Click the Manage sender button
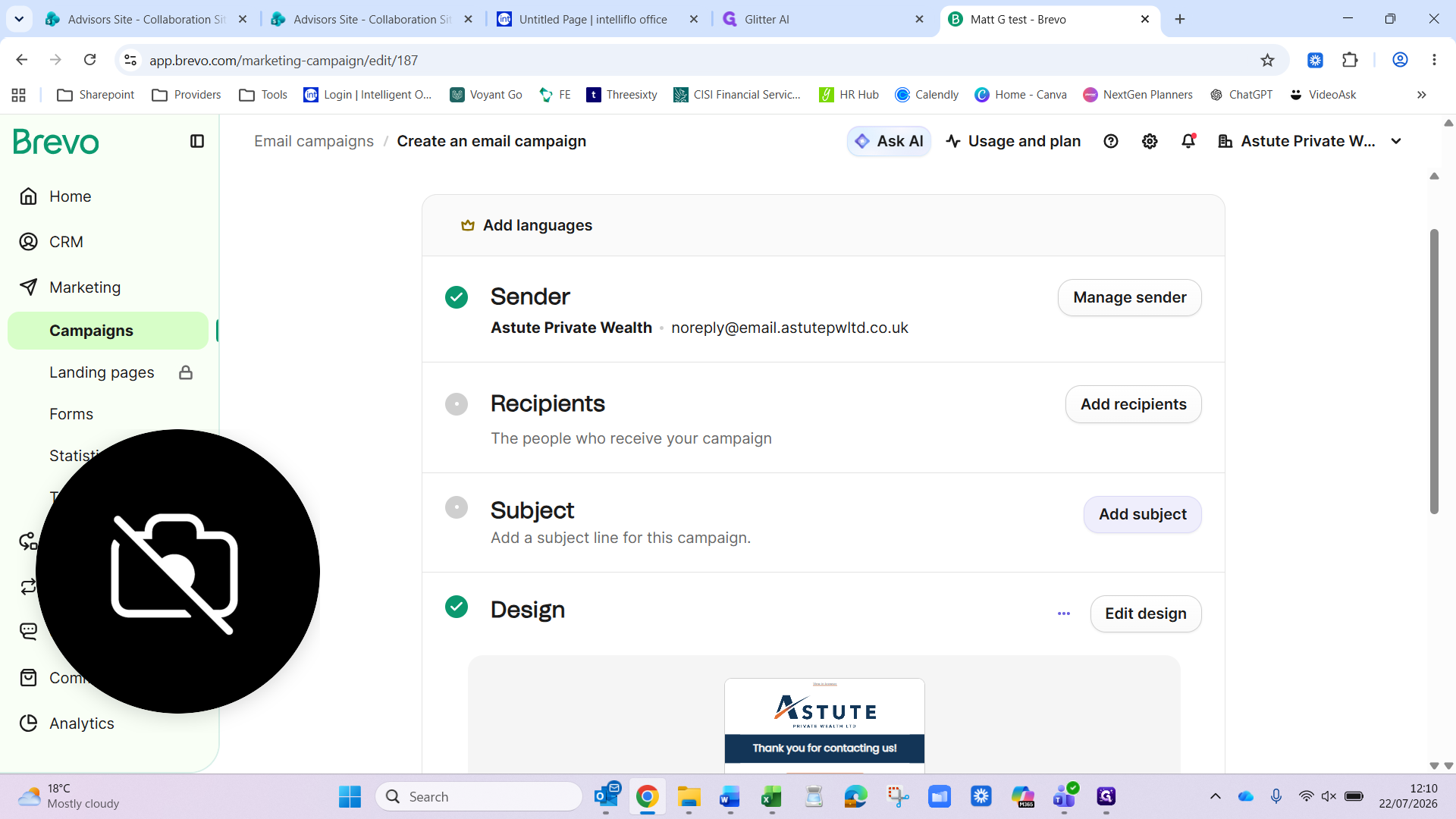The image size is (1456, 819). (x=1129, y=297)
